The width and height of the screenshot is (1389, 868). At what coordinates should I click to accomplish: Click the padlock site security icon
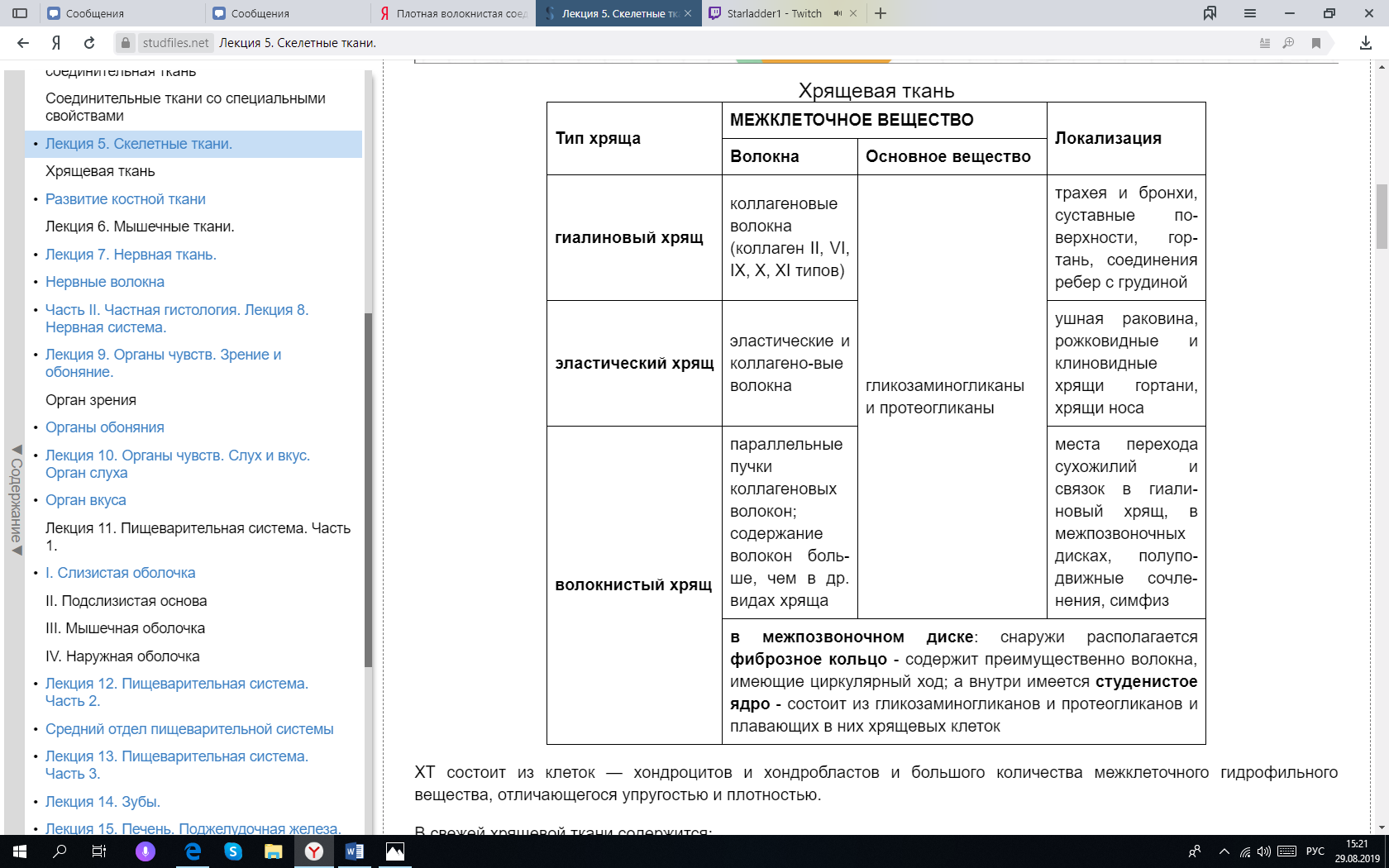tap(126, 43)
